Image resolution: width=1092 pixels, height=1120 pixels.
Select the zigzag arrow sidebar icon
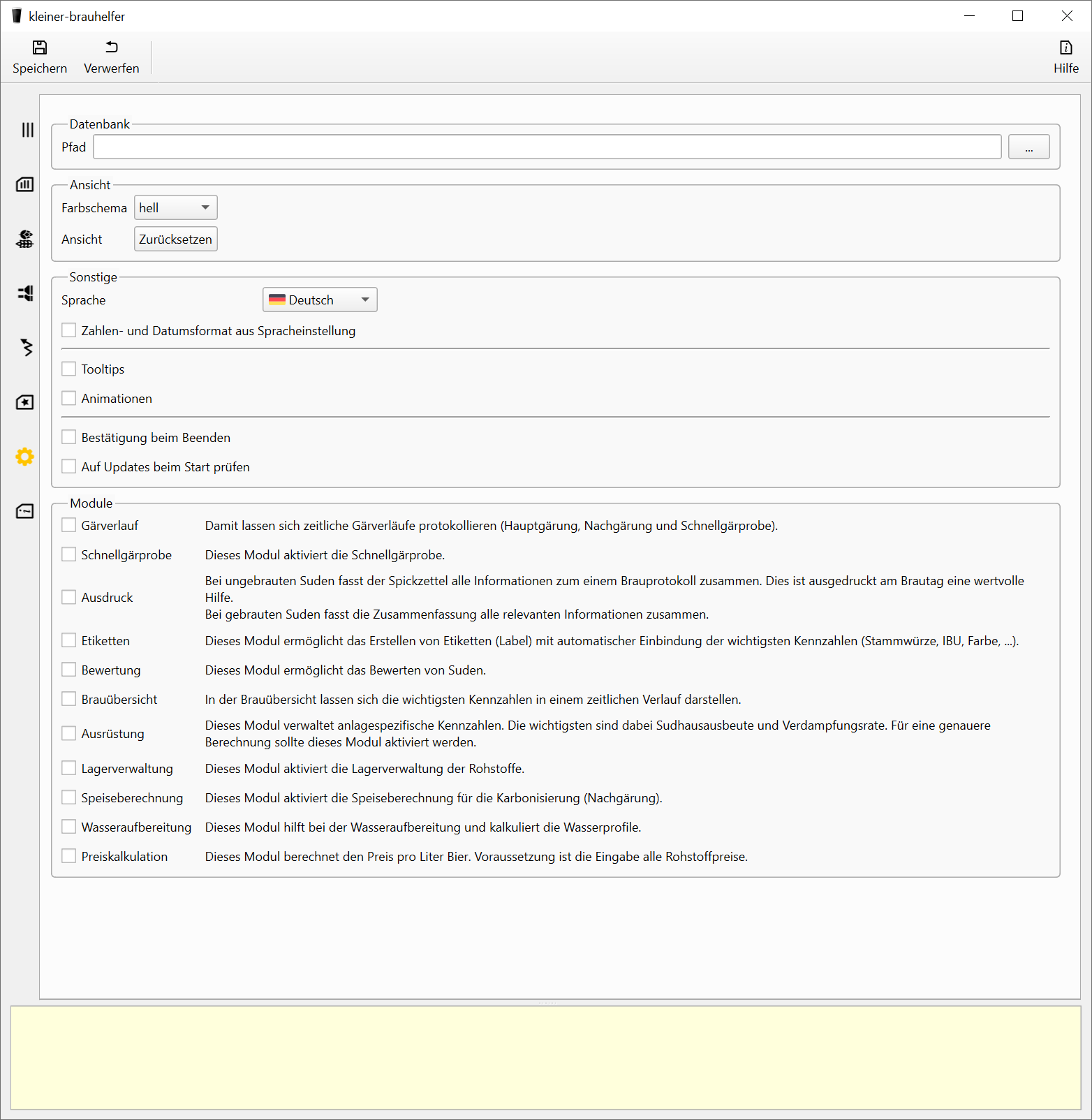coord(27,348)
